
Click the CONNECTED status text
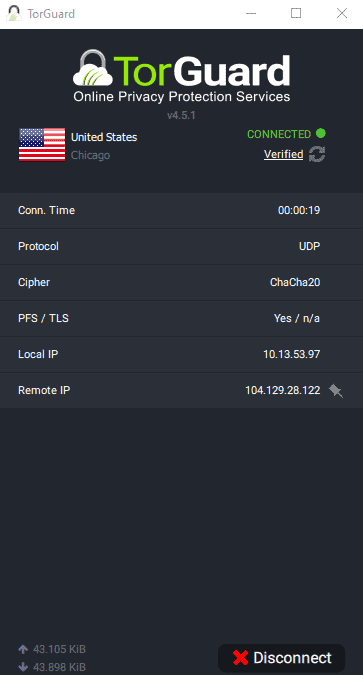[279, 134]
